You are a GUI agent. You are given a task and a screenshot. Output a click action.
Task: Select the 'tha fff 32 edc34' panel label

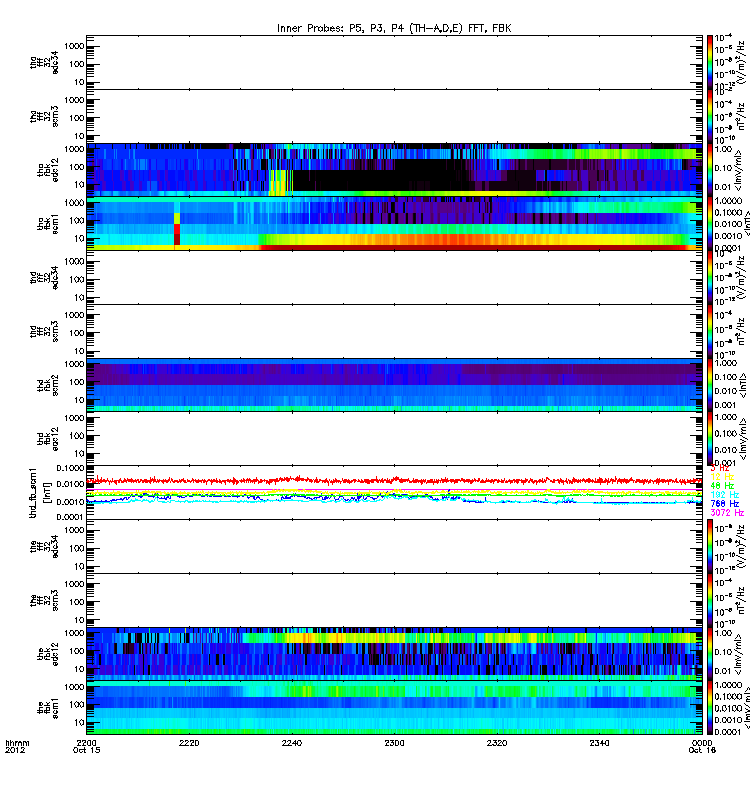tap(44, 63)
